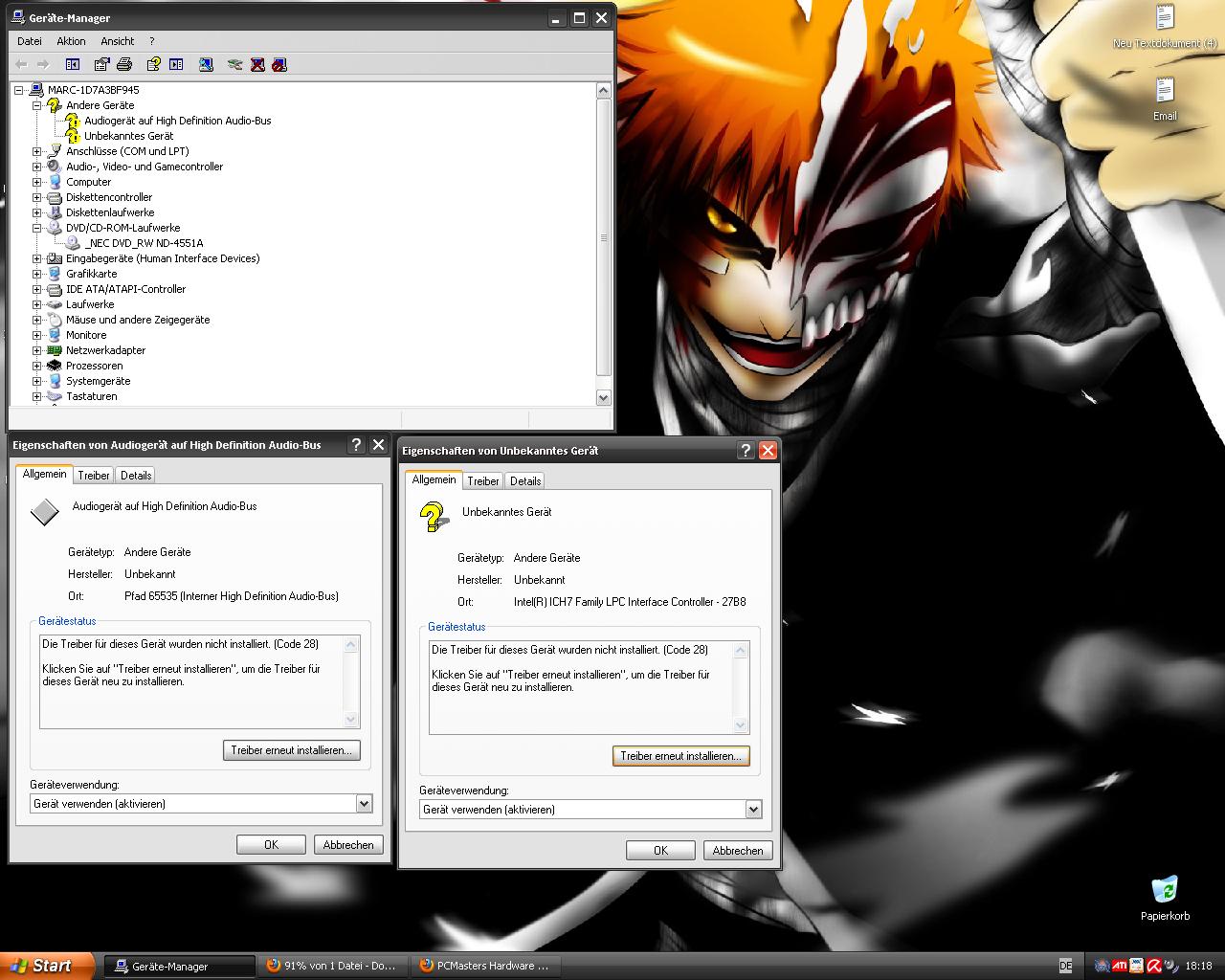Click the ATI tray icon
1225x980 pixels.
point(1119,966)
